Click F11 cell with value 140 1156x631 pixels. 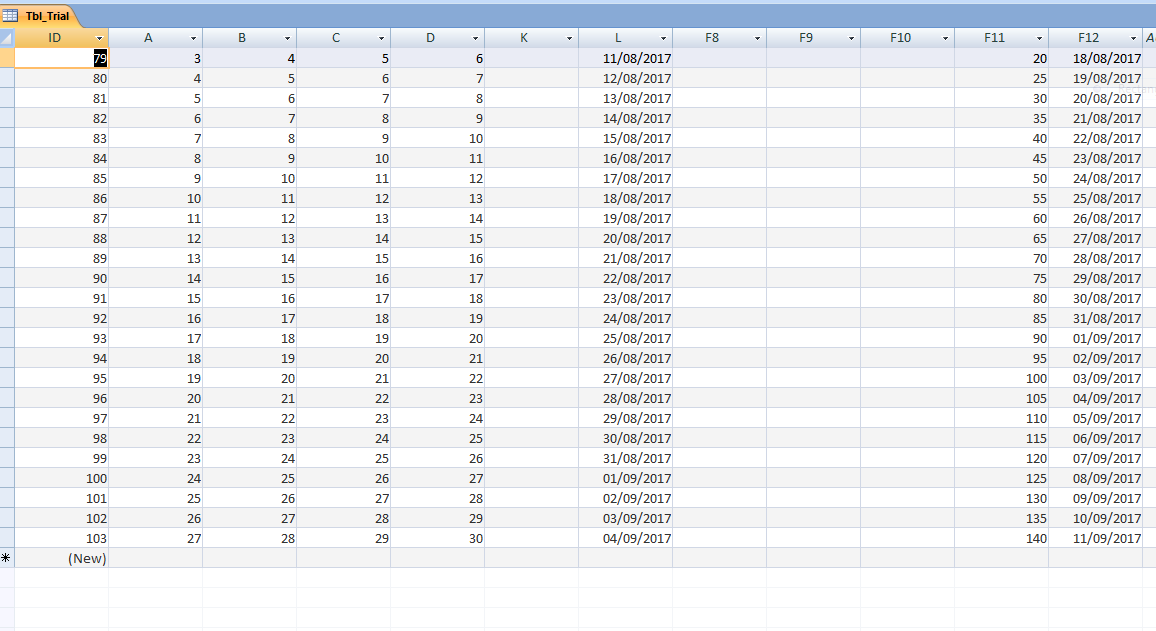tap(1002, 538)
